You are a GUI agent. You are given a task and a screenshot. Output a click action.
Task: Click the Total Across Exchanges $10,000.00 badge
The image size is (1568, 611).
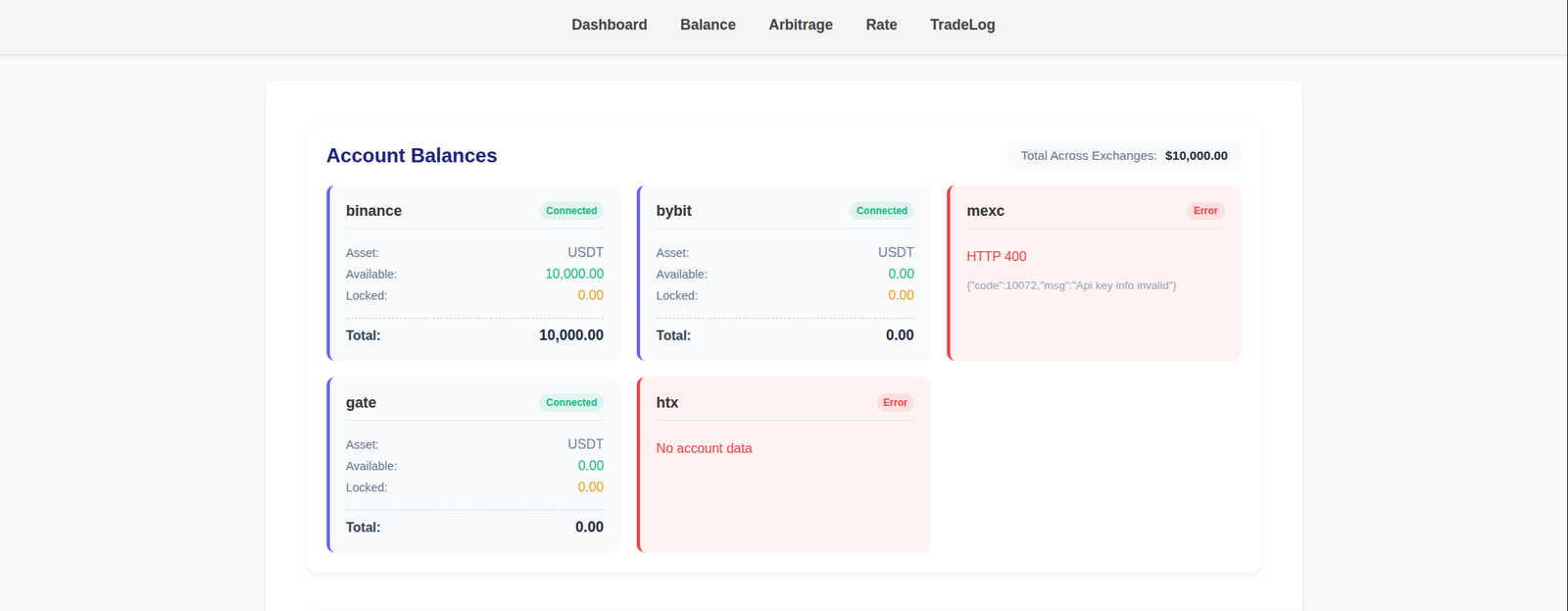pos(1124,155)
